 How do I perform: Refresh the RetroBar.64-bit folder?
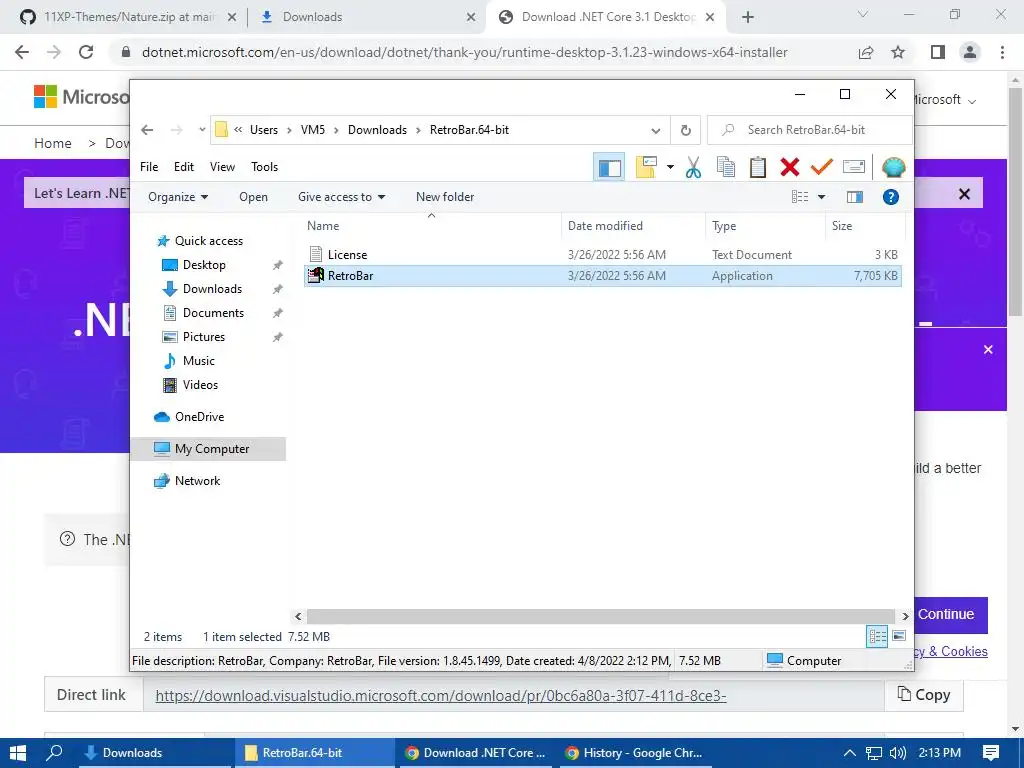coord(686,131)
